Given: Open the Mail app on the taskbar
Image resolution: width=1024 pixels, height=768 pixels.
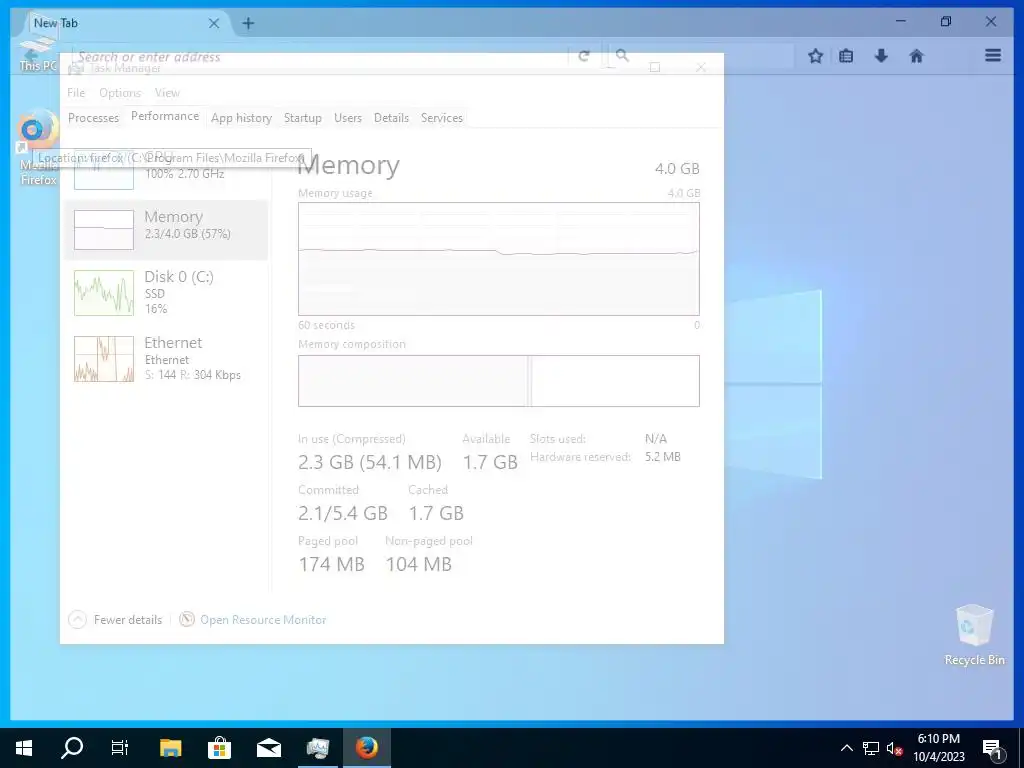Looking at the screenshot, I should pyautogui.click(x=269, y=748).
